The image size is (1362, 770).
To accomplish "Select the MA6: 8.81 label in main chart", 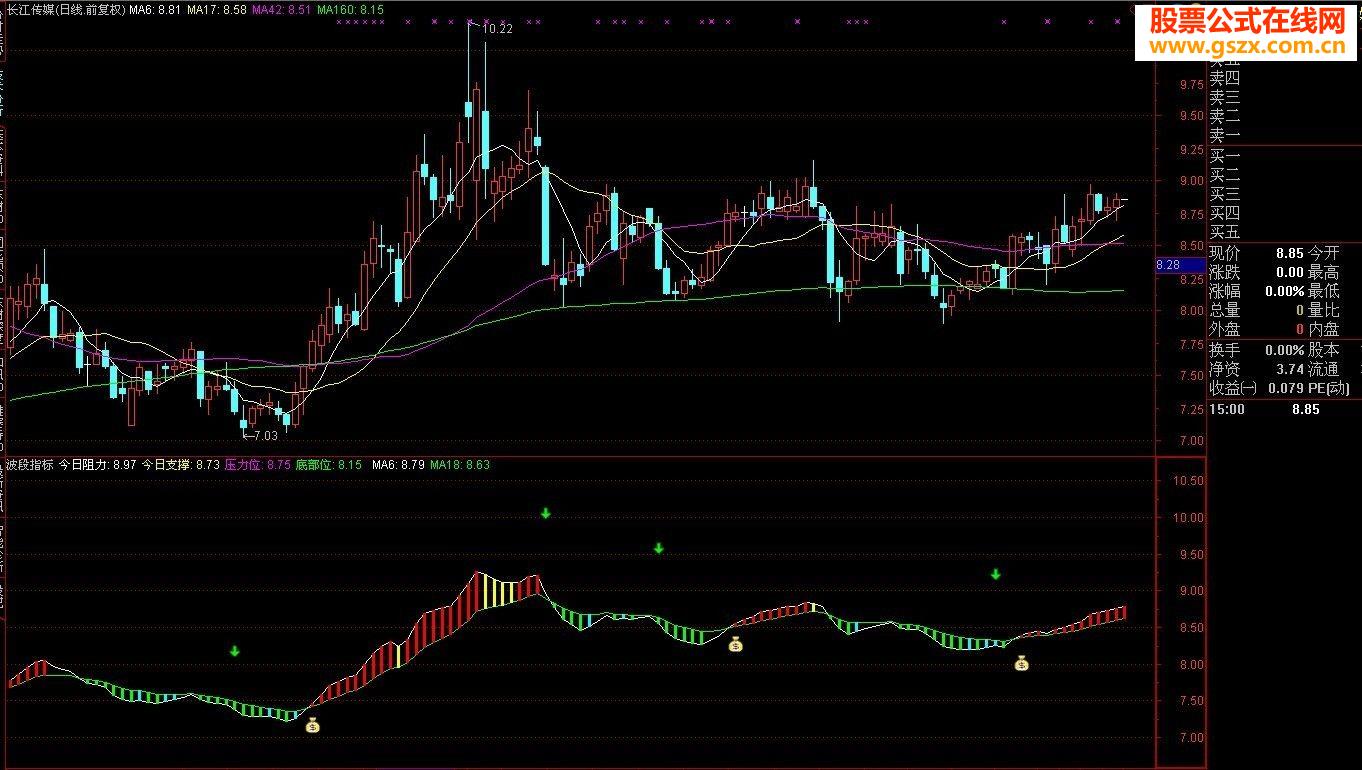I will coord(156,9).
